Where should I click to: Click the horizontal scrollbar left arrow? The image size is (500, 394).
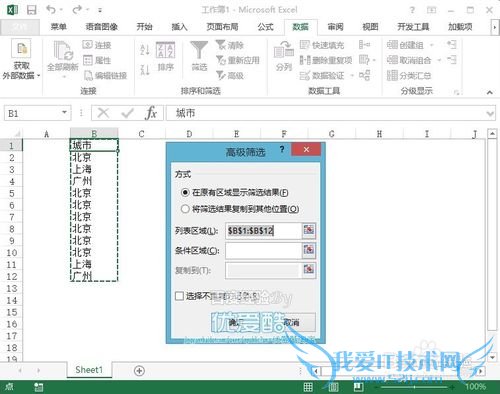pos(316,371)
